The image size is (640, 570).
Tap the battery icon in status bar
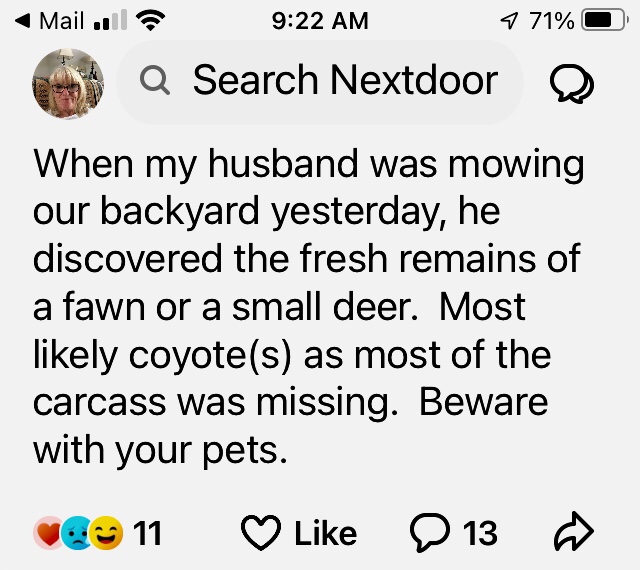(604, 20)
